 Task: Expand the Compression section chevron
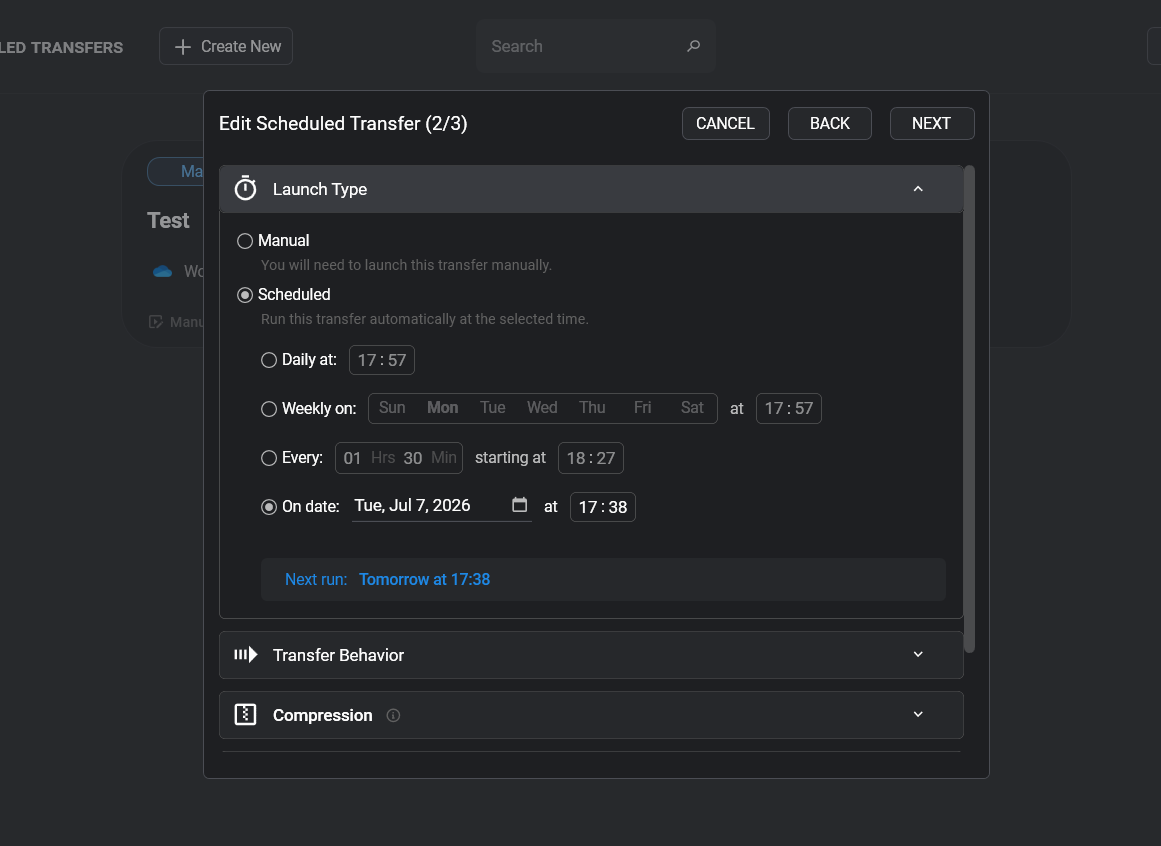click(x=918, y=714)
